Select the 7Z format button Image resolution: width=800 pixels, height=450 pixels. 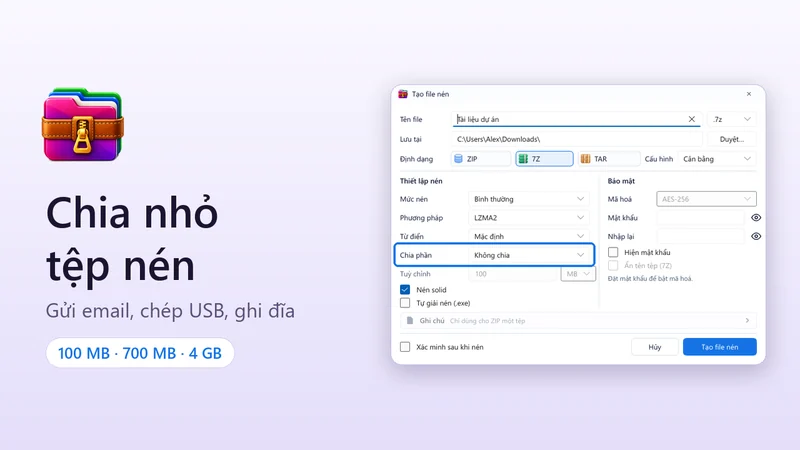pyautogui.click(x=544, y=159)
